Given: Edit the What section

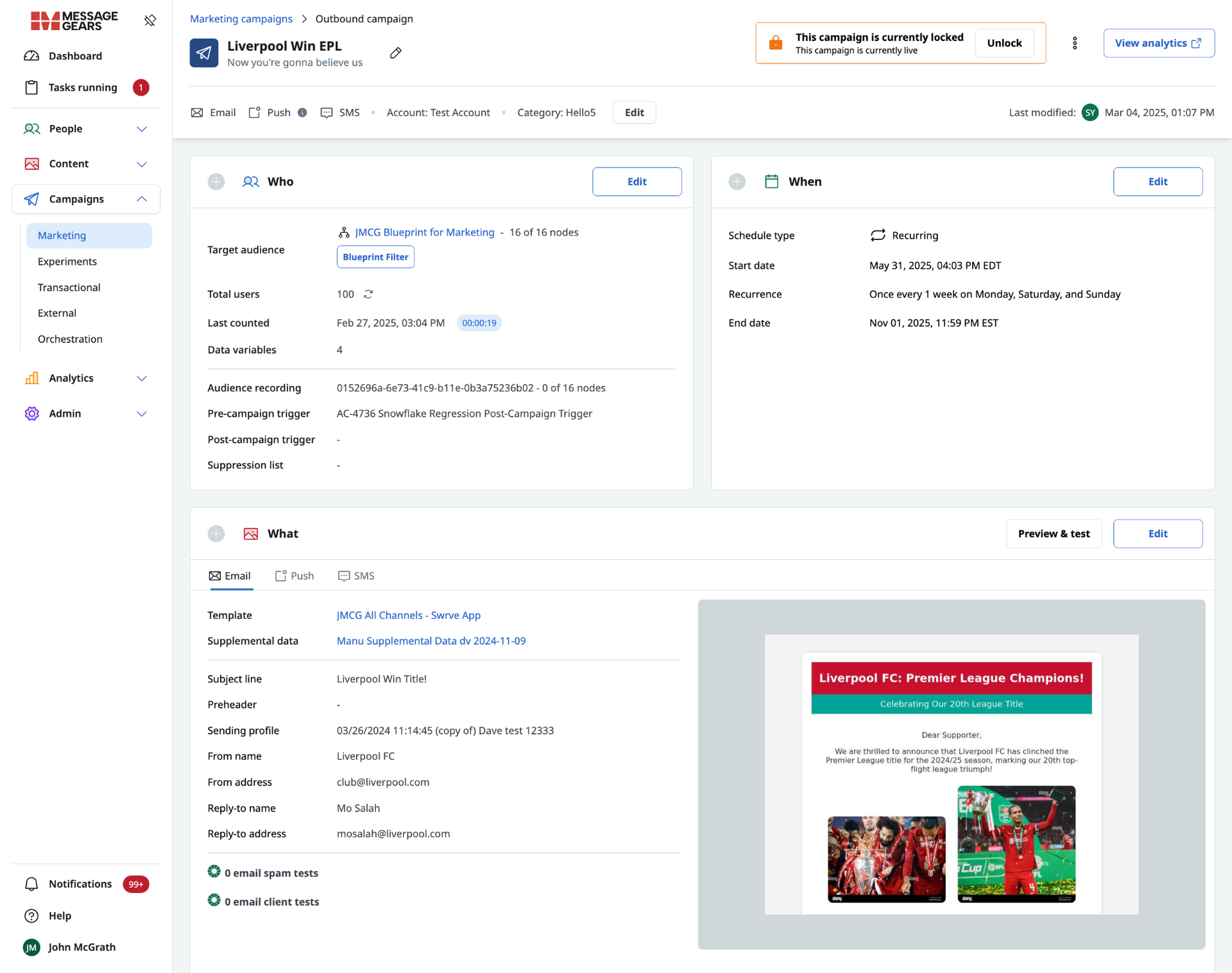Looking at the screenshot, I should coord(1158,534).
